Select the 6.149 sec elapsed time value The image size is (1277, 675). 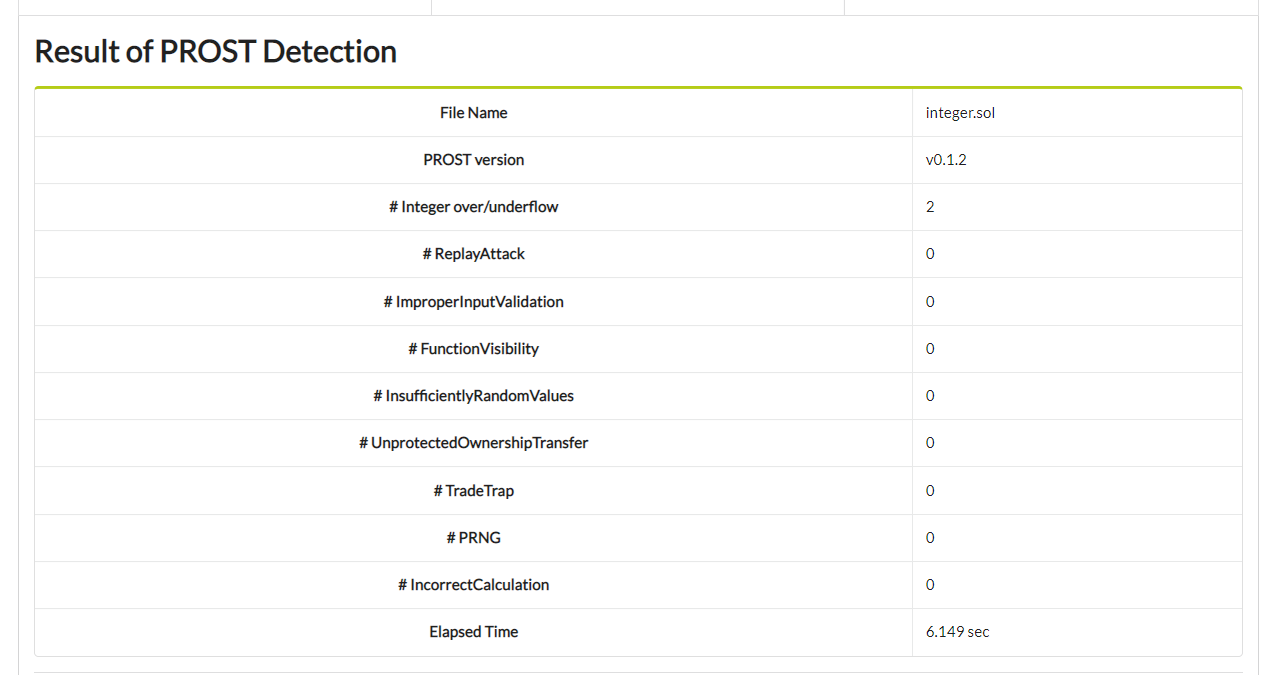(x=957, y=632)
